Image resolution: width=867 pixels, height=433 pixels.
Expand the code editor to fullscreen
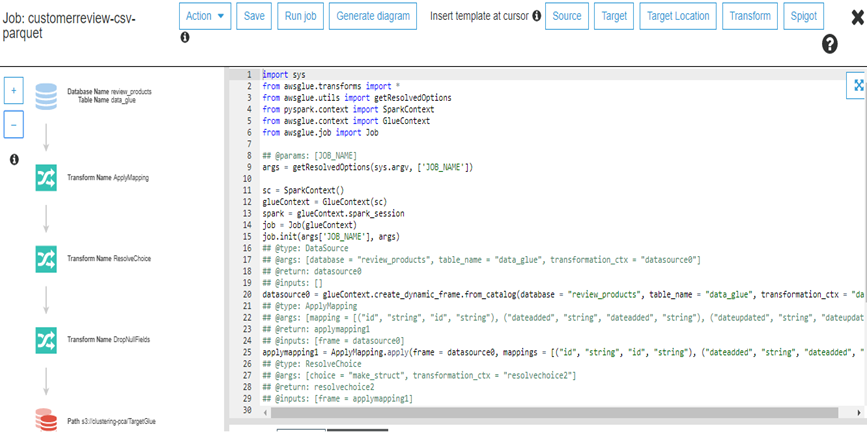[x=858, y=85]
